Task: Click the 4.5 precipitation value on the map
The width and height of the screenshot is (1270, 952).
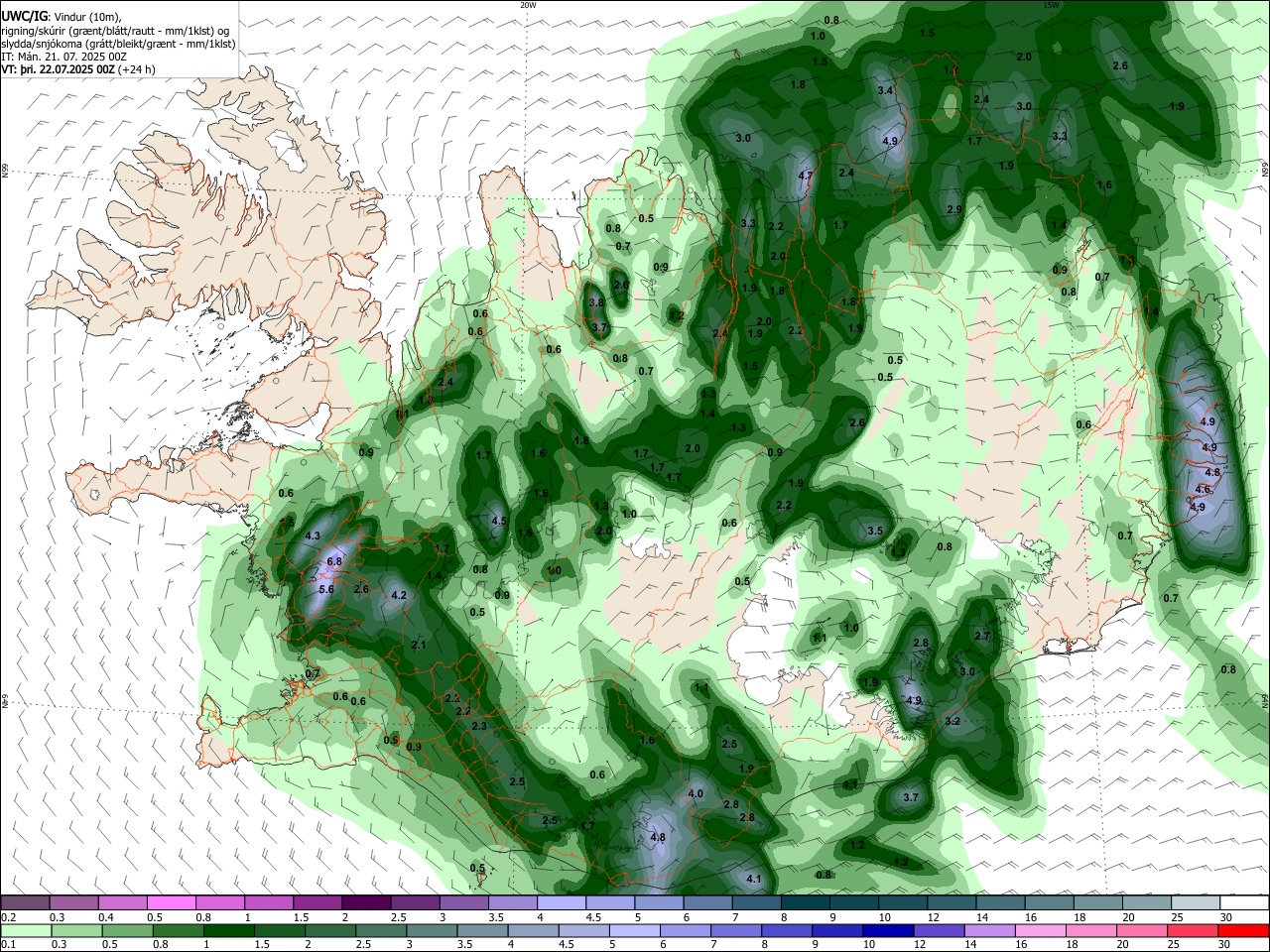Action: [499, 522]
